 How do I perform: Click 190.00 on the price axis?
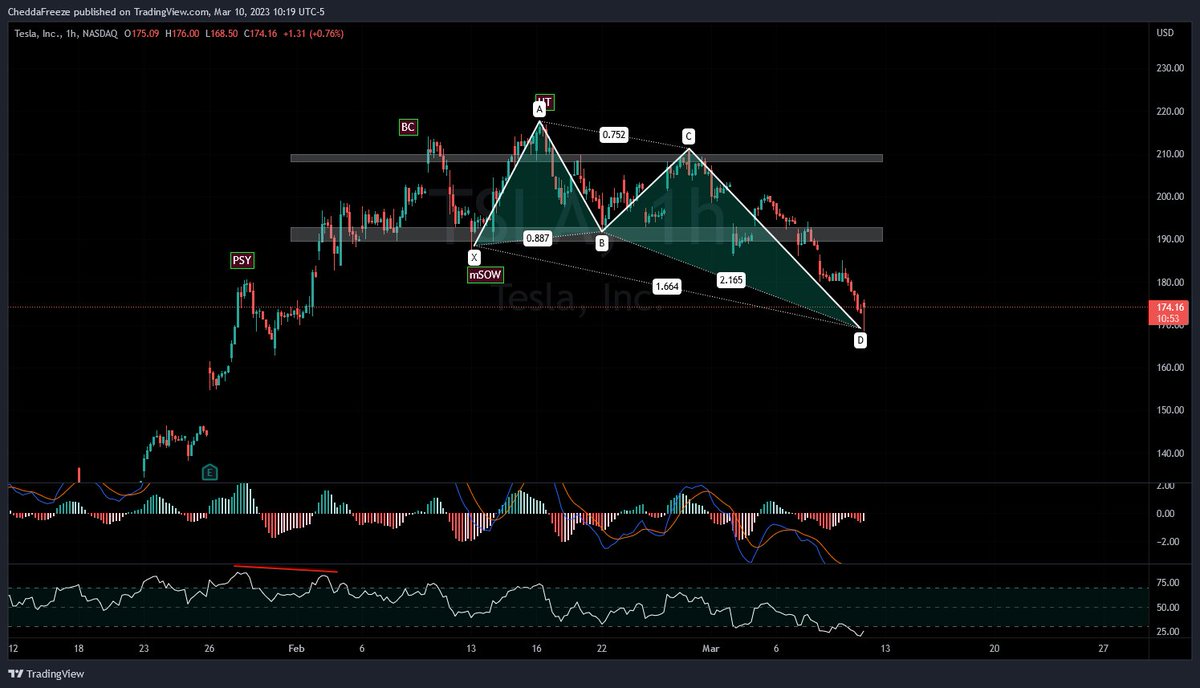point(1169,240)
